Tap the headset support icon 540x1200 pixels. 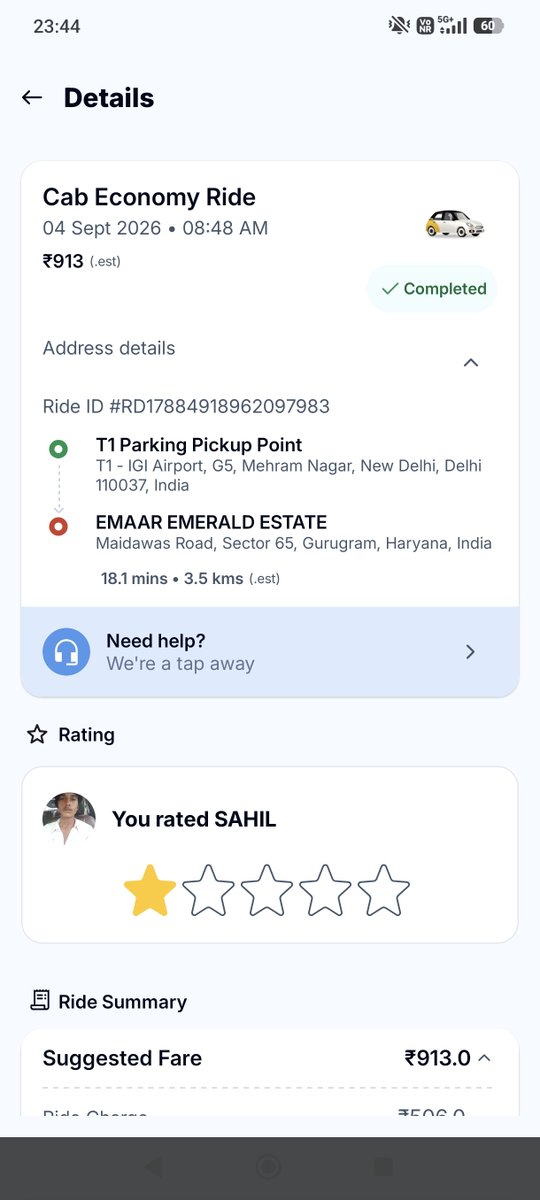pyautogui.click(x=66, y=652)
